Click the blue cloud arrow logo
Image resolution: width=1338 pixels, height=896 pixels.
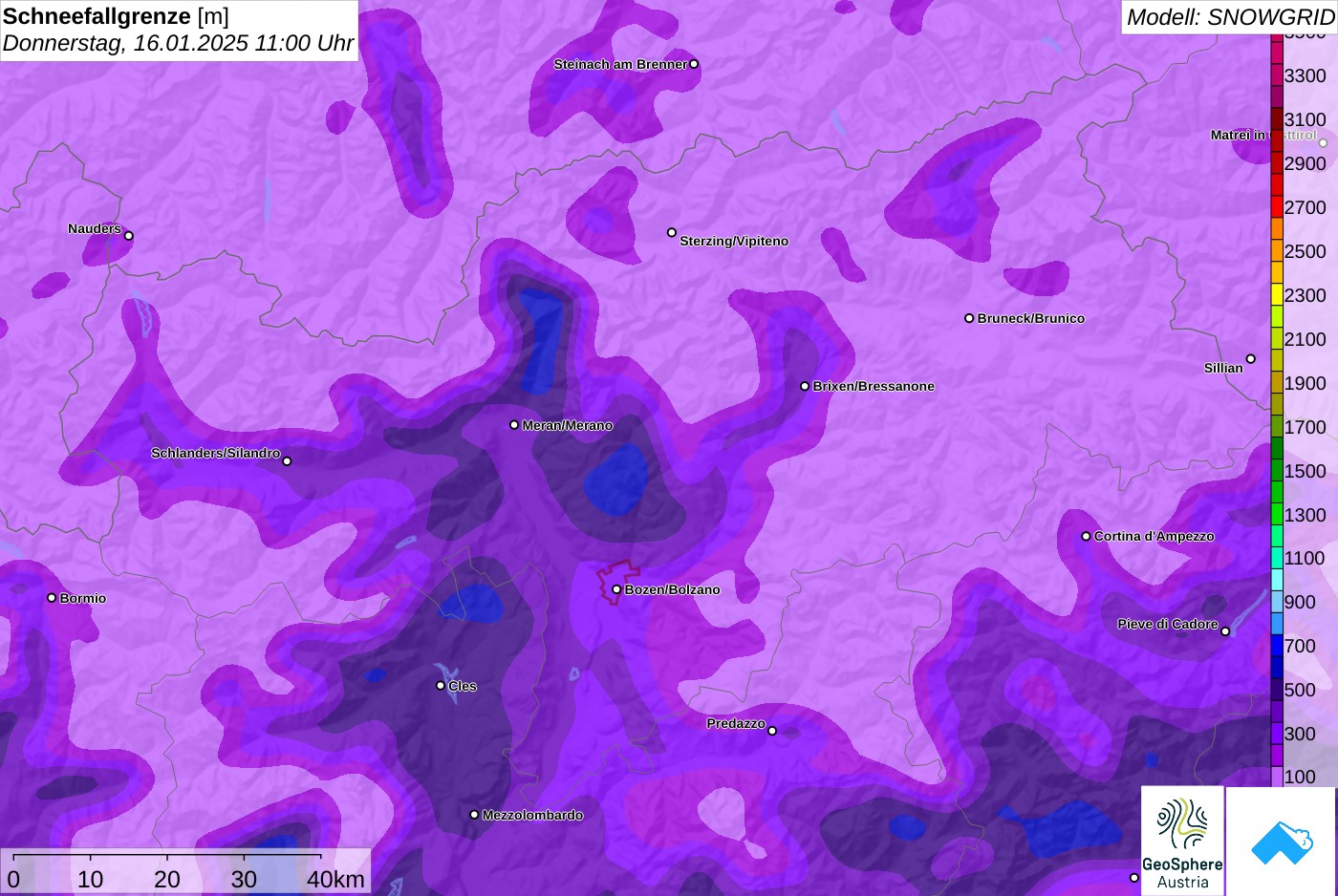coord(1282,842)
